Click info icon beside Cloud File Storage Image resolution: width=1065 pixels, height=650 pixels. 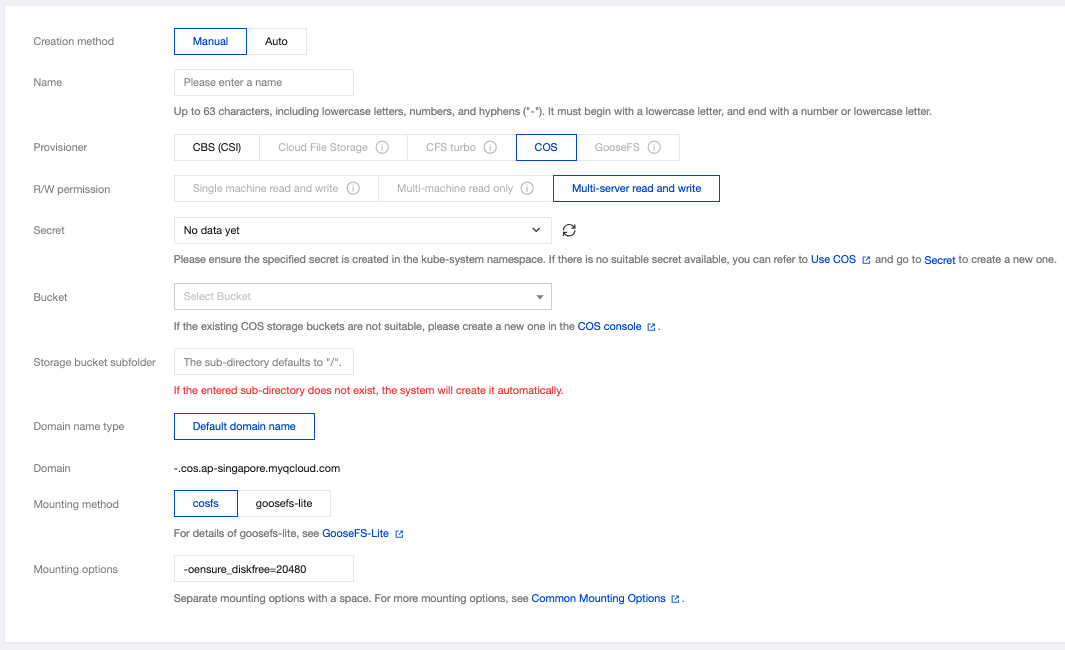(382, 147)
